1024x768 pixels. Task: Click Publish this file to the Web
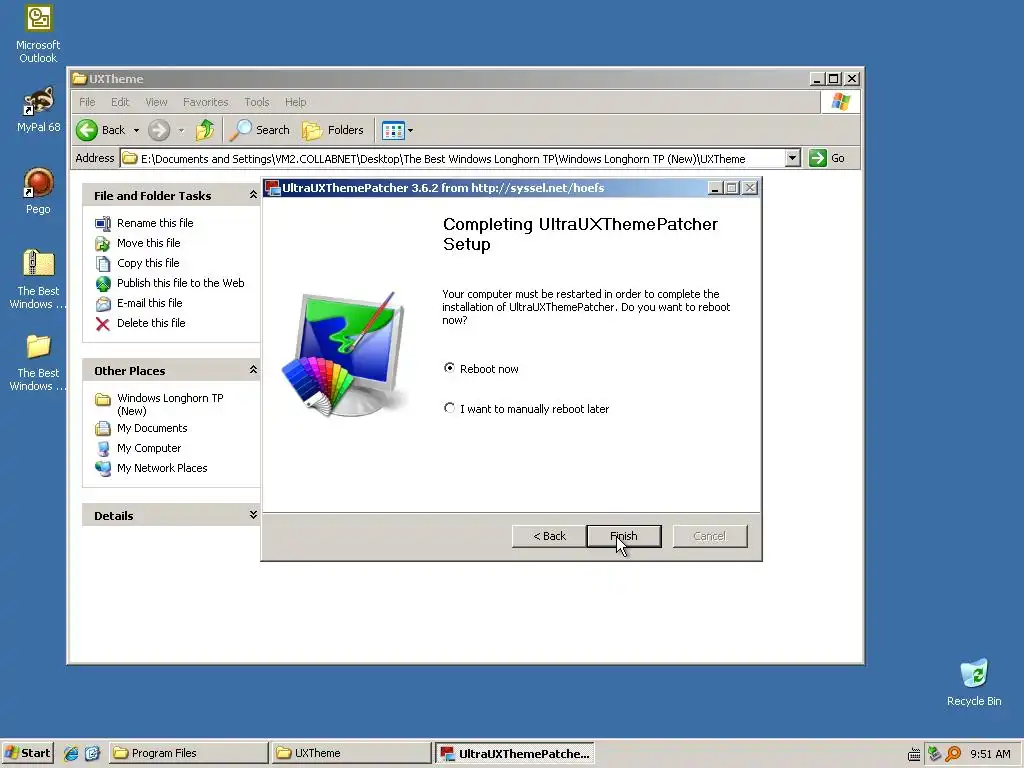180,283
